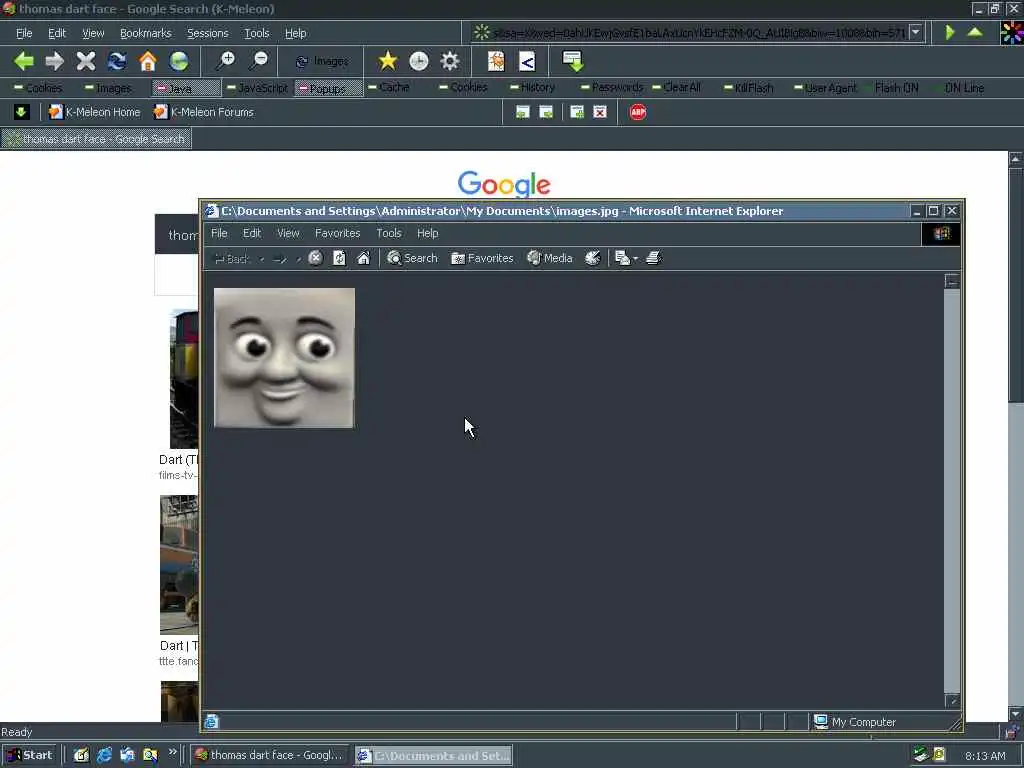Click the Home icon in Internet Explorer
This screenshot has width=1024, height=768.
[x=364, y=258]
